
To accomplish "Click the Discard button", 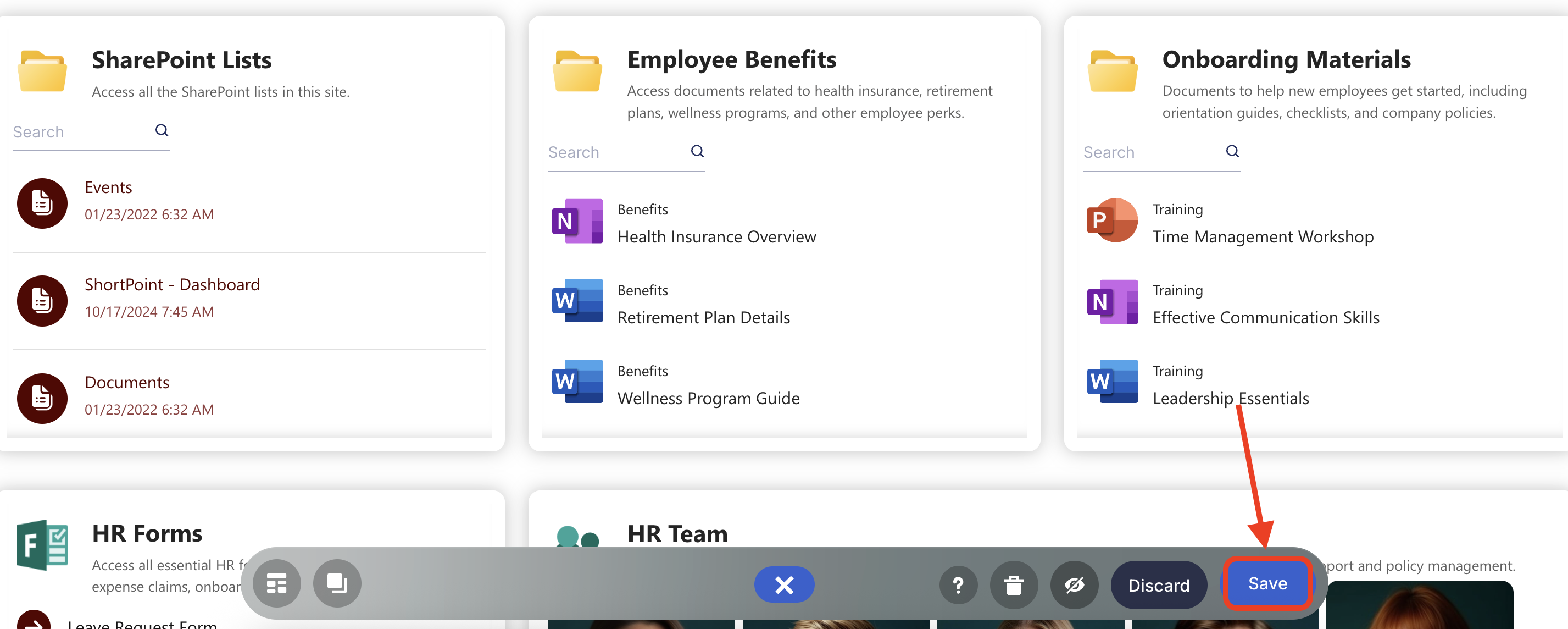I will [x=1158, y=584].
